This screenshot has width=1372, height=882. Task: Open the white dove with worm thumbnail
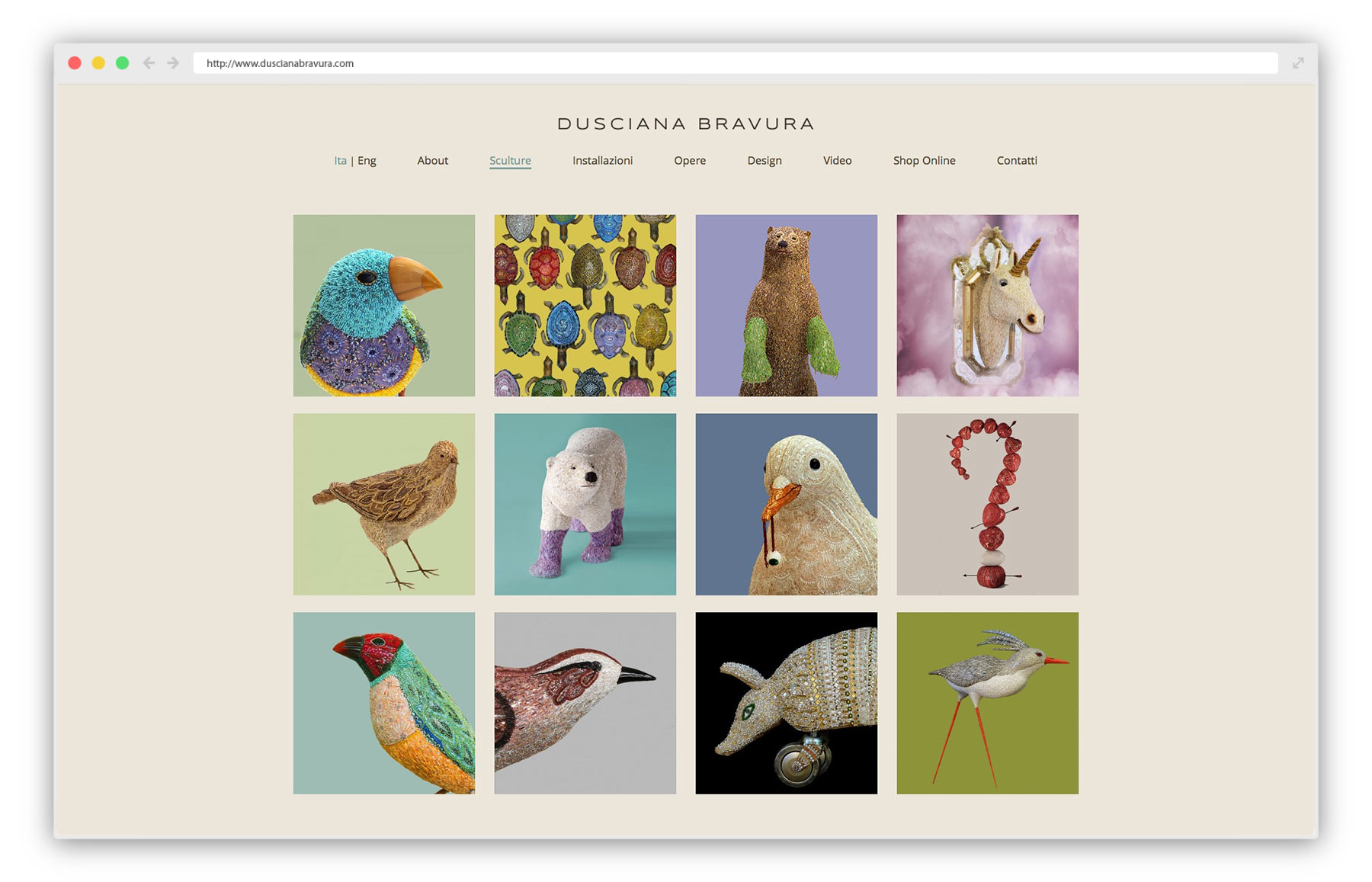(787, 505)
